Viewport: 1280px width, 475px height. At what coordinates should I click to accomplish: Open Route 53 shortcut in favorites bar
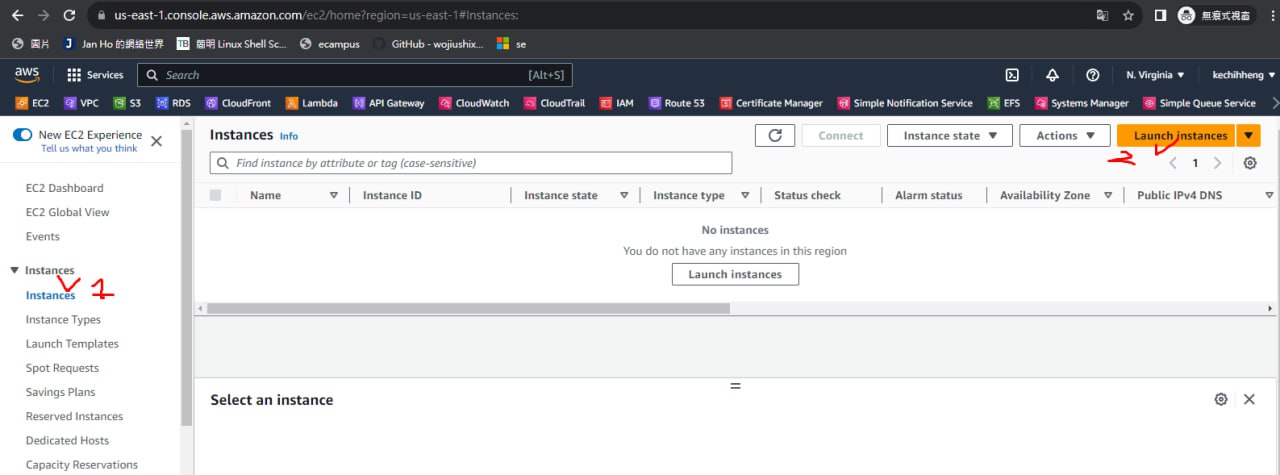pos(677,103)
